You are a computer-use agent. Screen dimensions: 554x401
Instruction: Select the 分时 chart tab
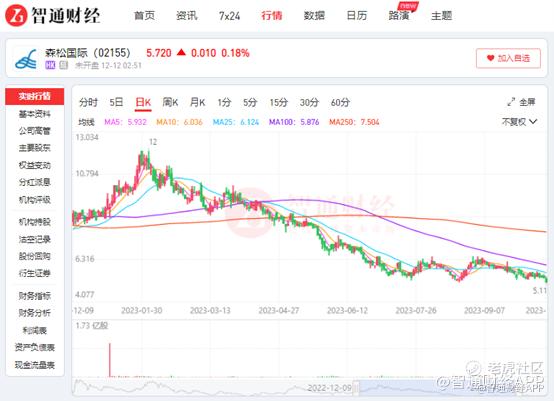88,102
